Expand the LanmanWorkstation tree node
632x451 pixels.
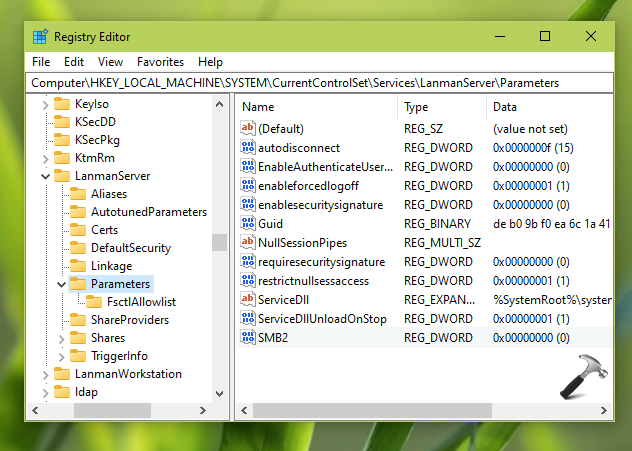(x=46, y=375)
